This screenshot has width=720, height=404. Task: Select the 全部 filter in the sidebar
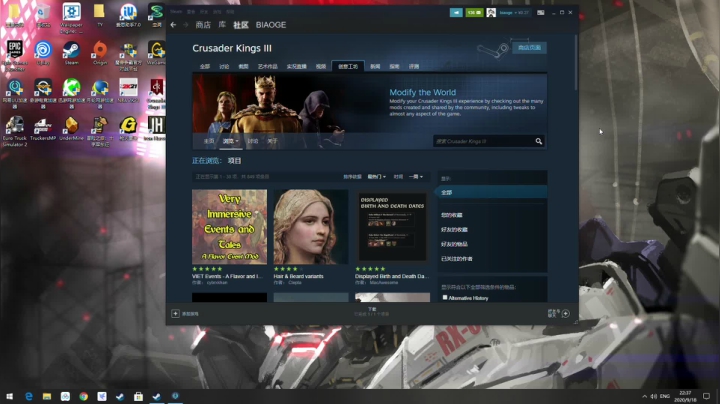[x=491, y=192]
